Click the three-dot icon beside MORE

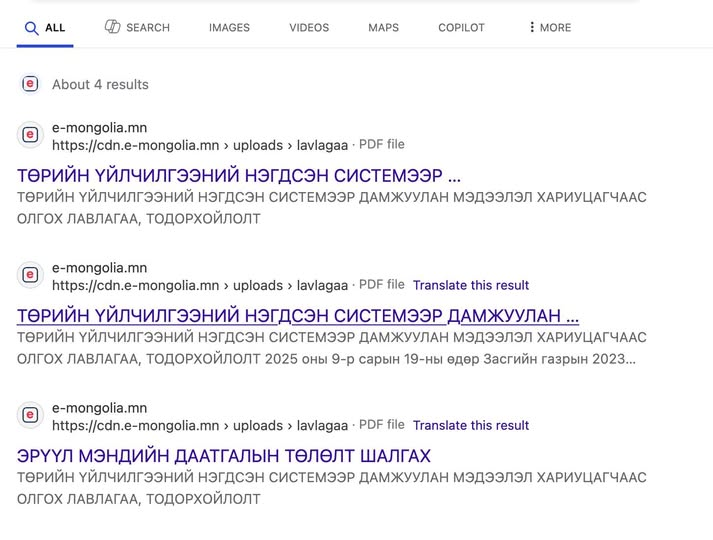click(532, 27)
